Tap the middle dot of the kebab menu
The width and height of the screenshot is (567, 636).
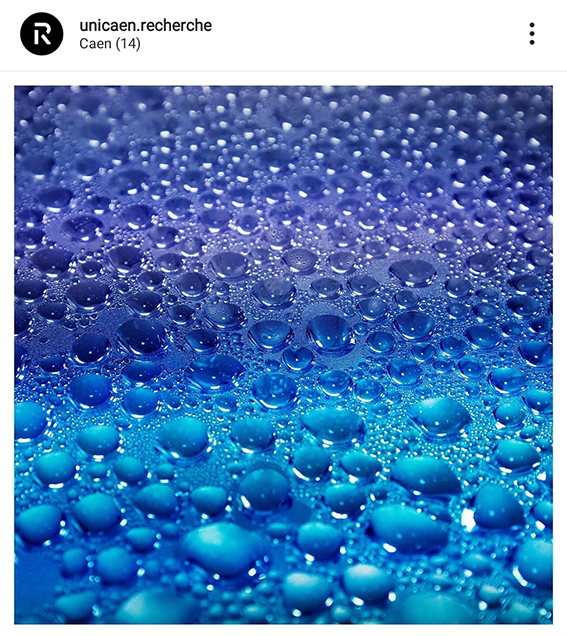[x=532, y=34]
